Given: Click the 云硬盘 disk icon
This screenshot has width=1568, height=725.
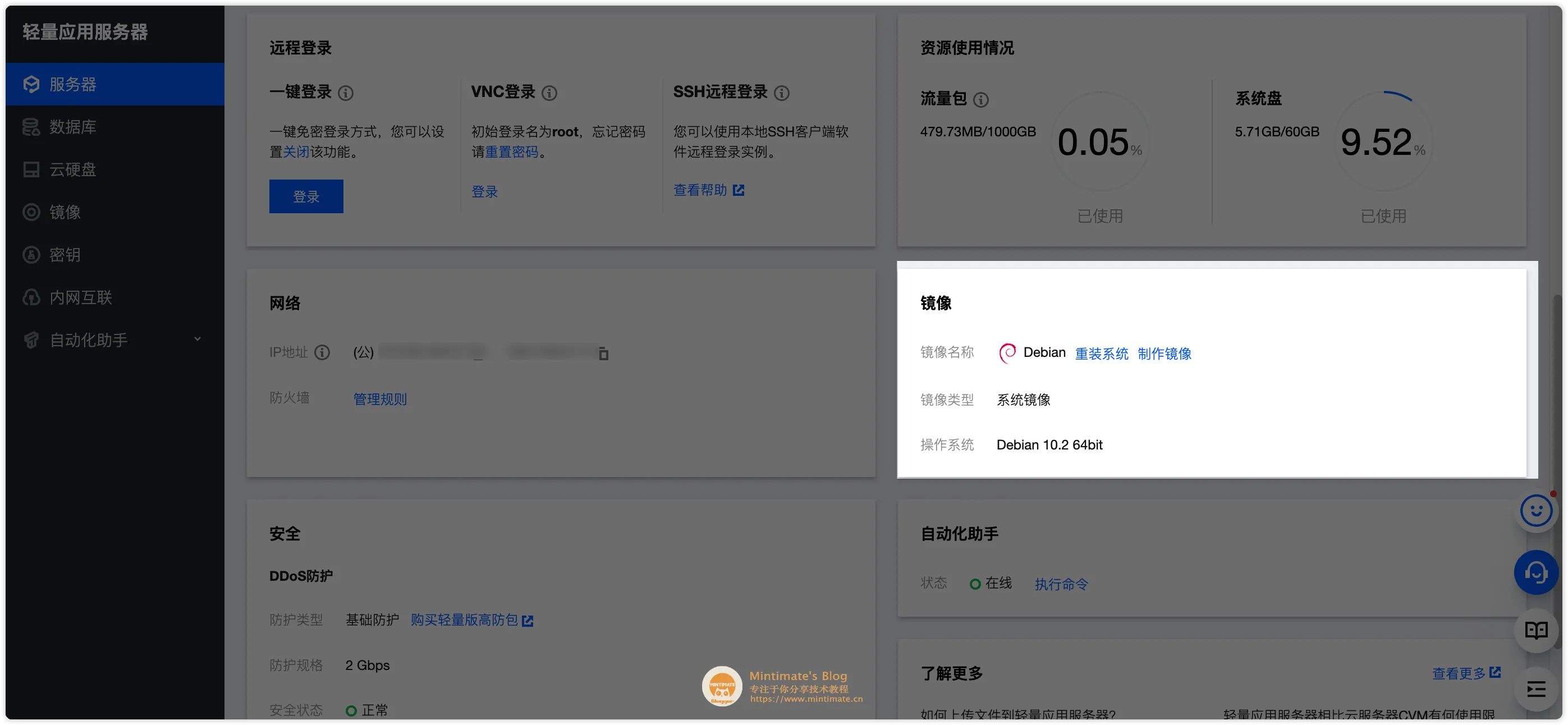Looking at the screenshot, I should 31,169.
